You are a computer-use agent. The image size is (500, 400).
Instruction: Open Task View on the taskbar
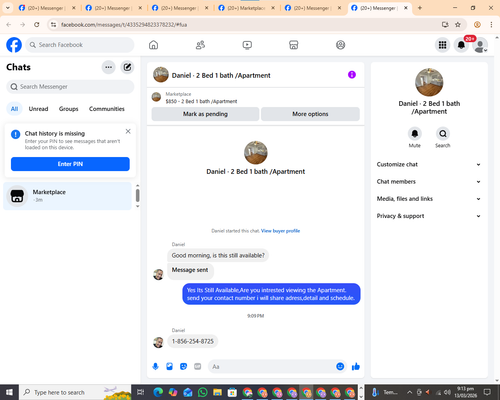point(141,392)
